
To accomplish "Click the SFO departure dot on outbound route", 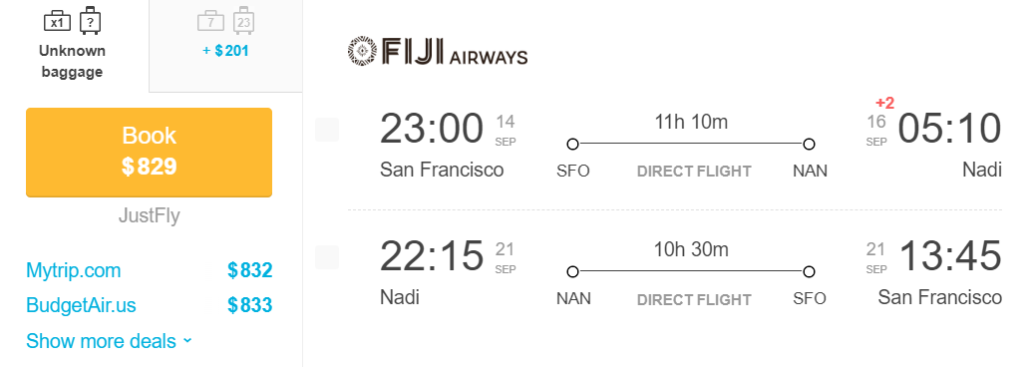I will [x=573, y=144].
